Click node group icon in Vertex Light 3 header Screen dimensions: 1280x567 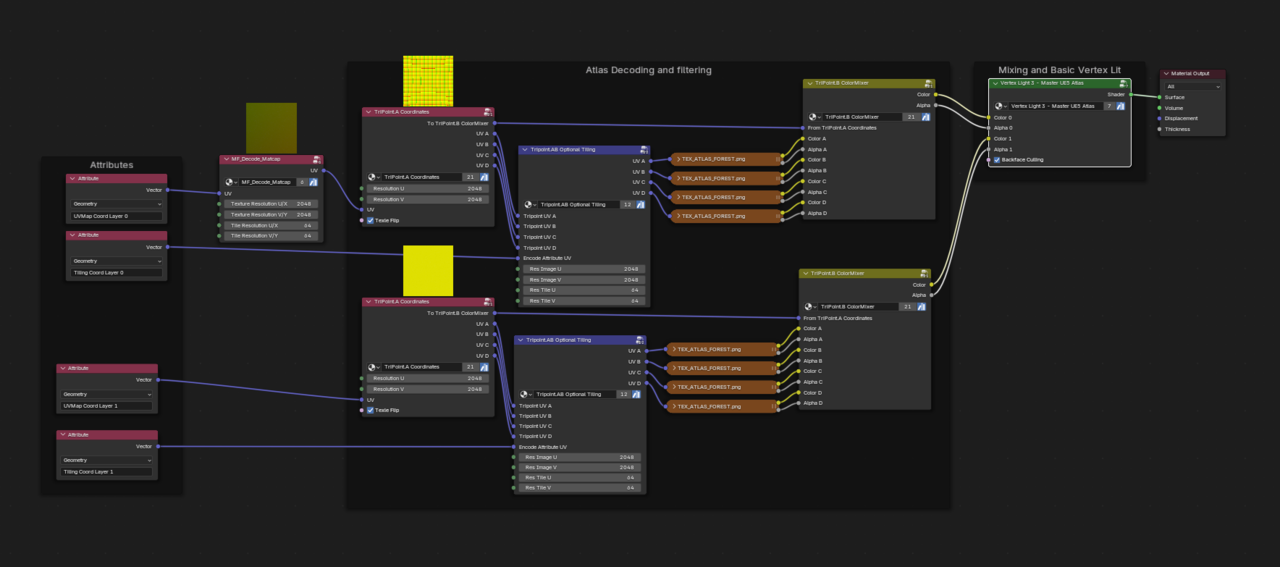pos(1124,83)
